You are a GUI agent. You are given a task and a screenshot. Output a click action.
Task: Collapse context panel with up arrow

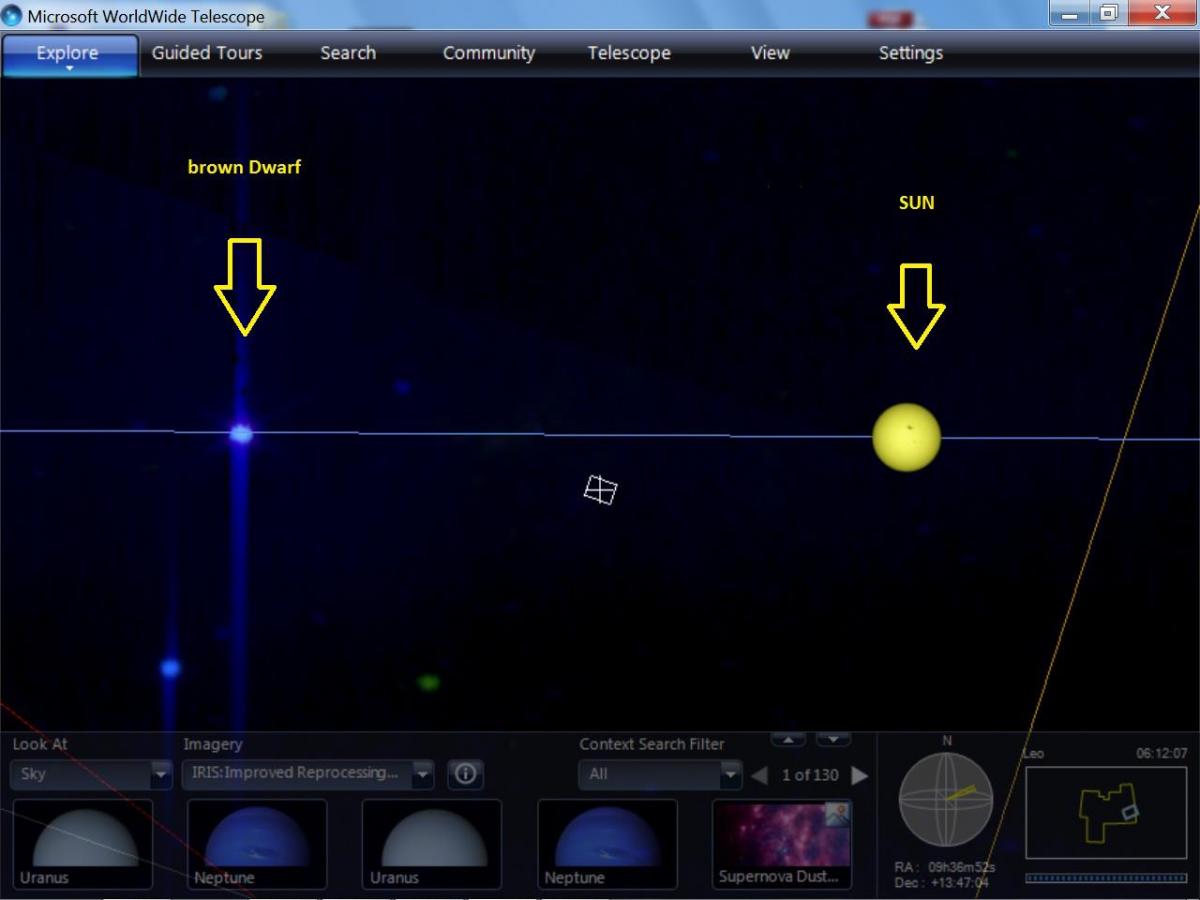(x=788, y=740)
